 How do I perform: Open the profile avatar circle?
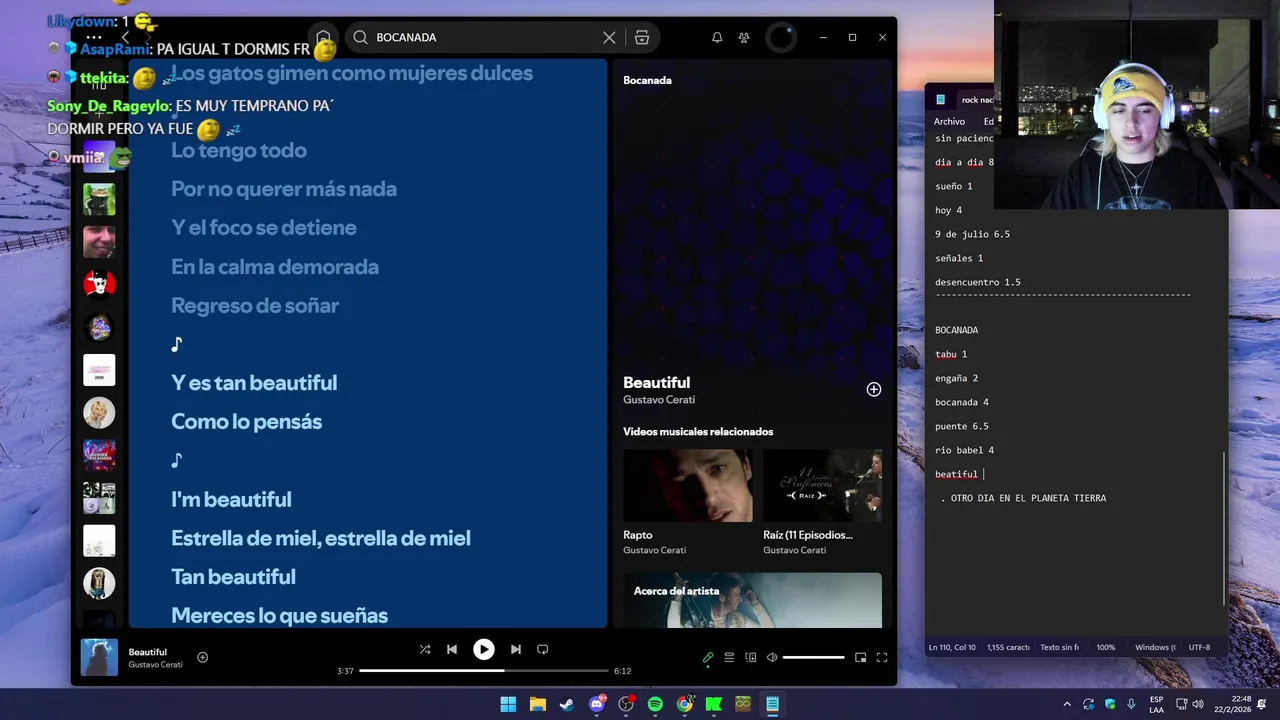click(x=780, y=37)
